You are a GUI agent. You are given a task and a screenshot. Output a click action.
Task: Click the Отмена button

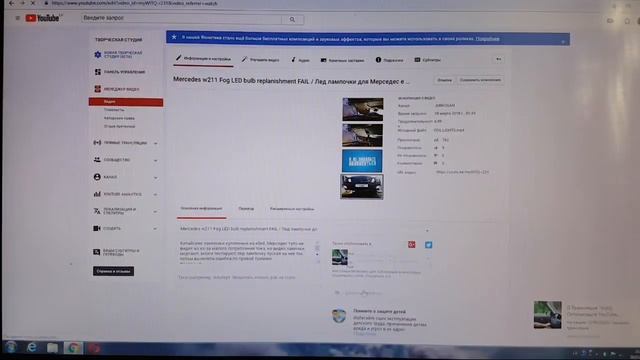444,80
